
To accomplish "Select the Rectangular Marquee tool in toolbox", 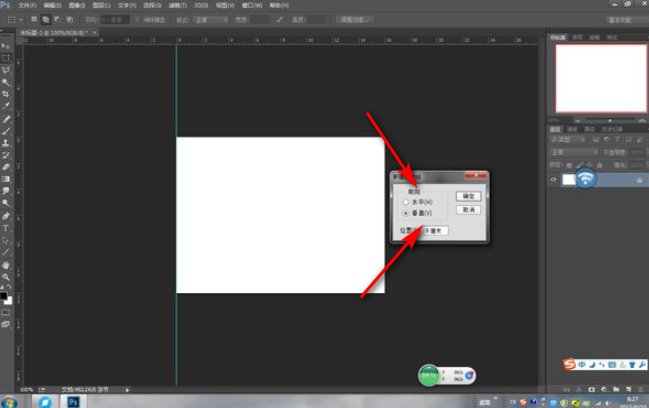I will (5, 58).
